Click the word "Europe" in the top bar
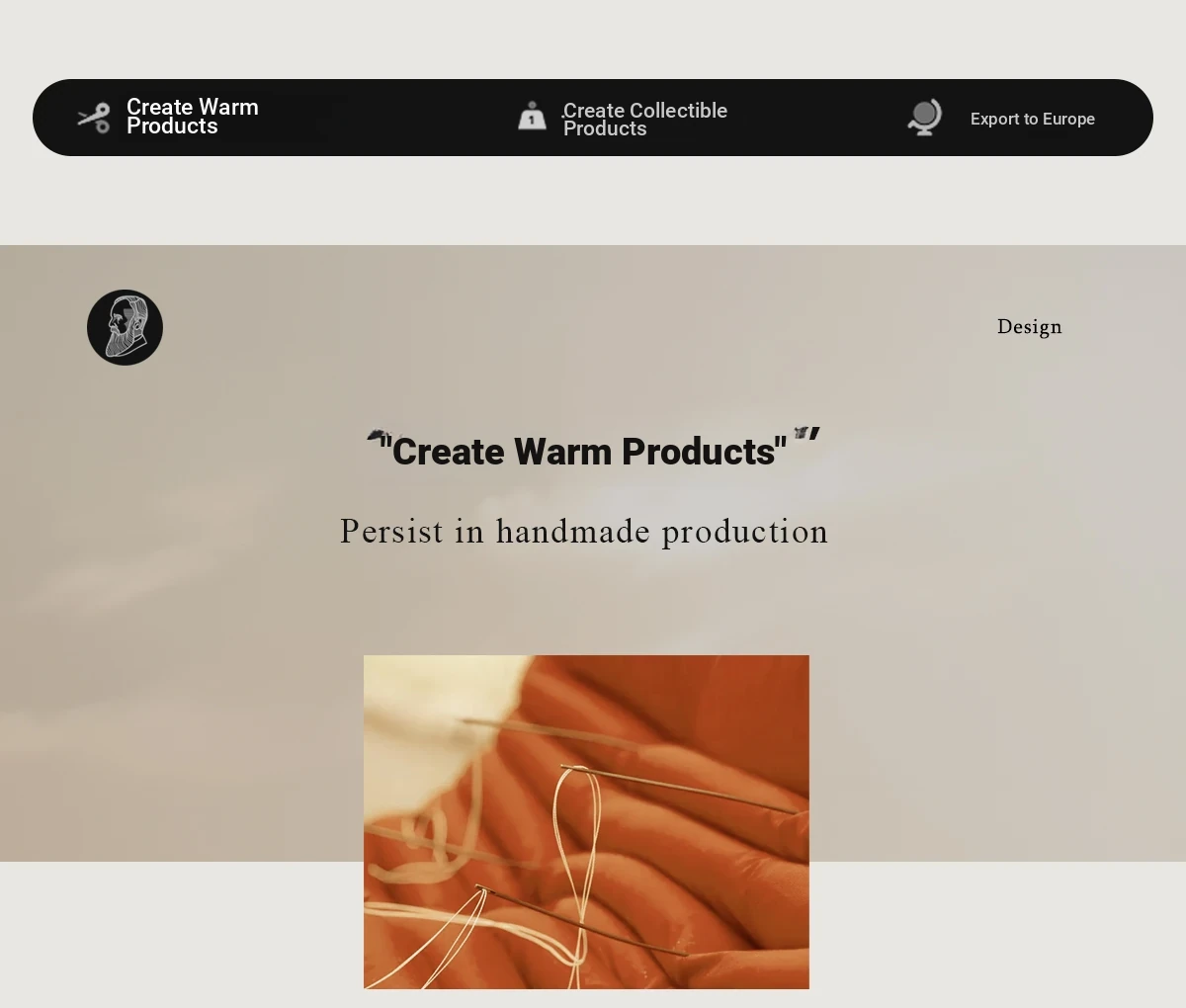Image resolution: width=1186 pixels, height=1008 pixels. click(1068, 119)
